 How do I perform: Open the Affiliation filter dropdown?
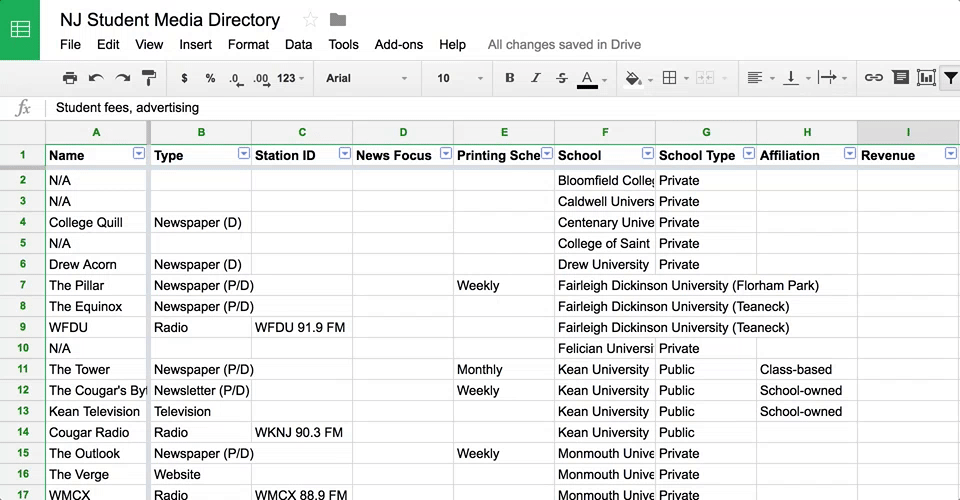pos(850,154)
